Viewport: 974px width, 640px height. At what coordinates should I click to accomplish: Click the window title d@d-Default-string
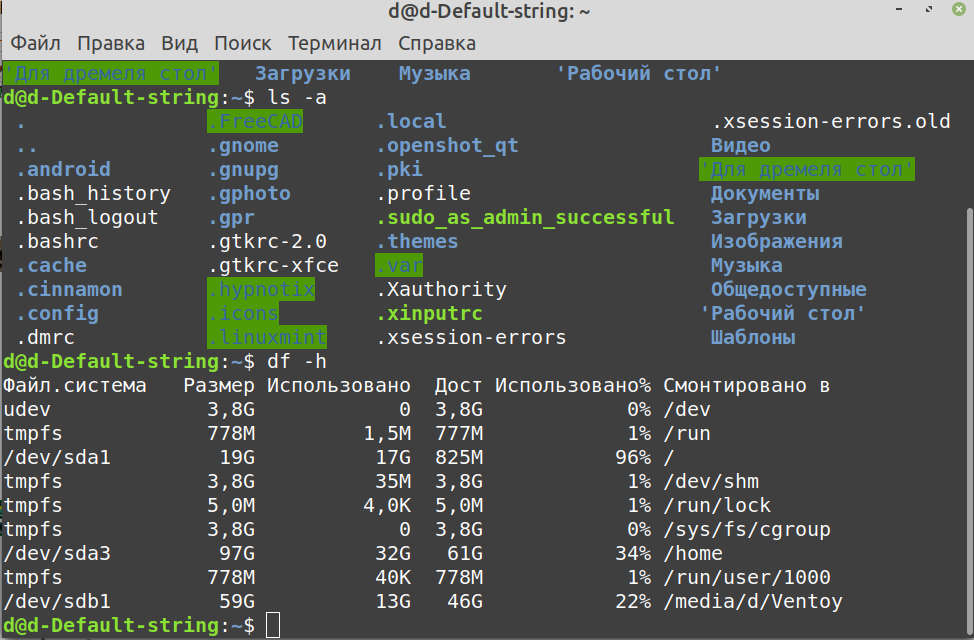[x=487, y=12]
